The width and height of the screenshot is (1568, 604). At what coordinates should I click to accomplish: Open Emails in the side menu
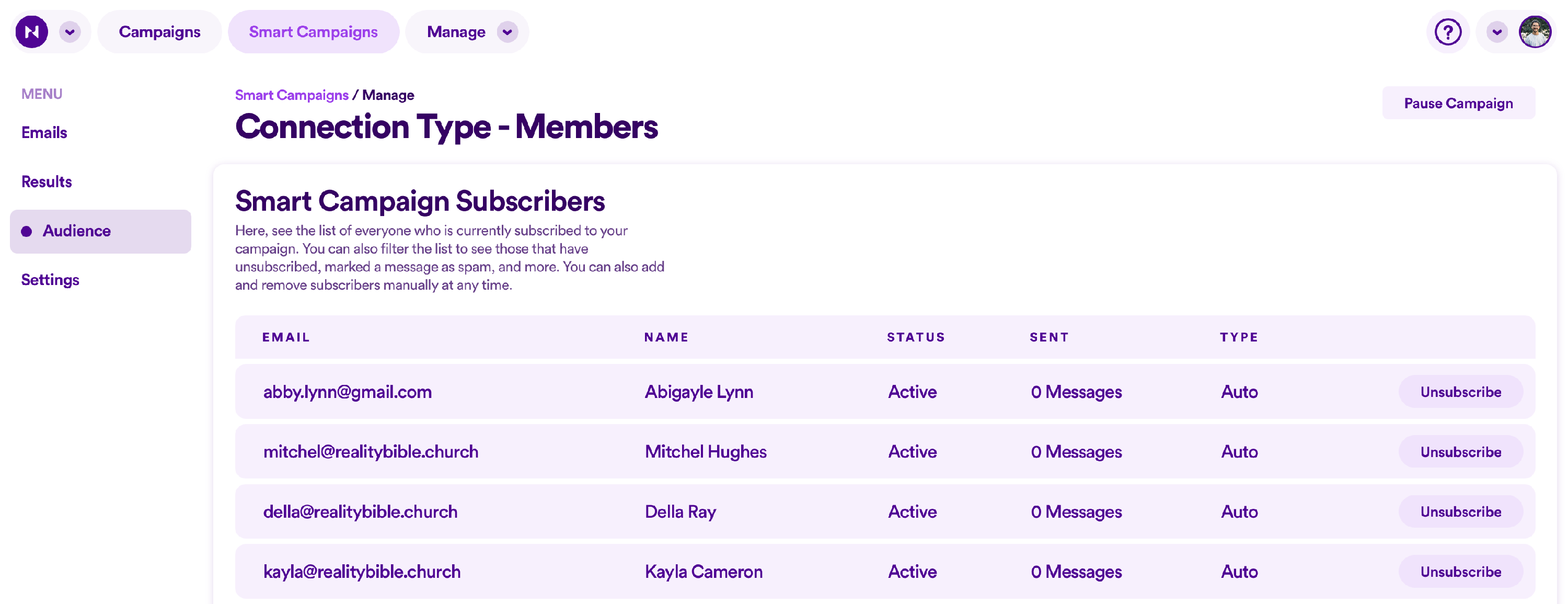(x=44, y=133)
